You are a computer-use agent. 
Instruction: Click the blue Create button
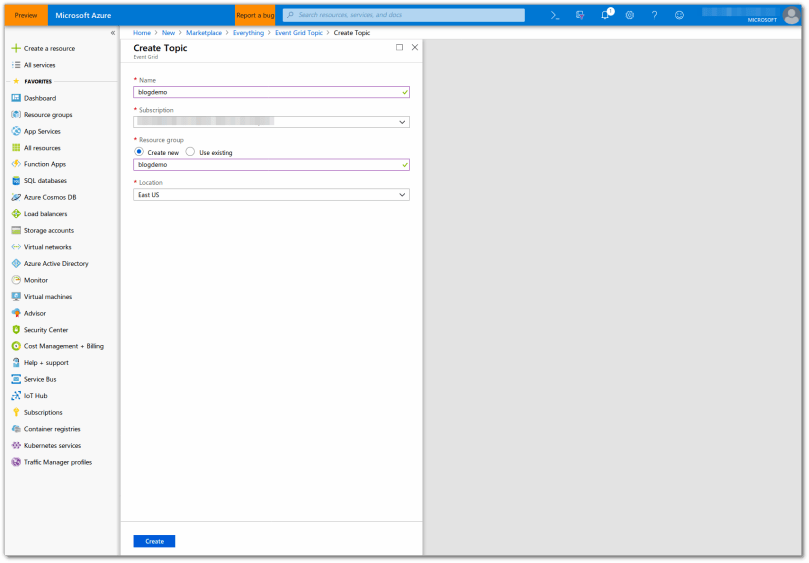154,541
